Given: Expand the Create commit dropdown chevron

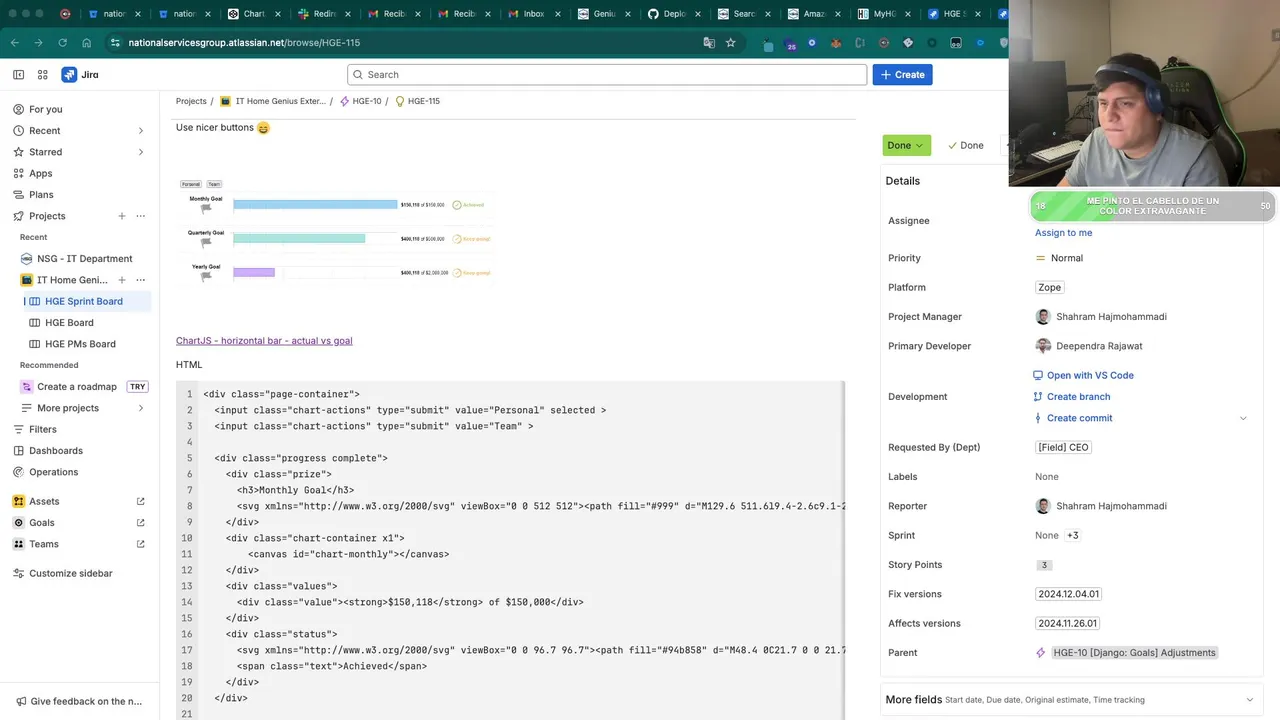Looking at the screenshot, I should tap(1243, 418).
